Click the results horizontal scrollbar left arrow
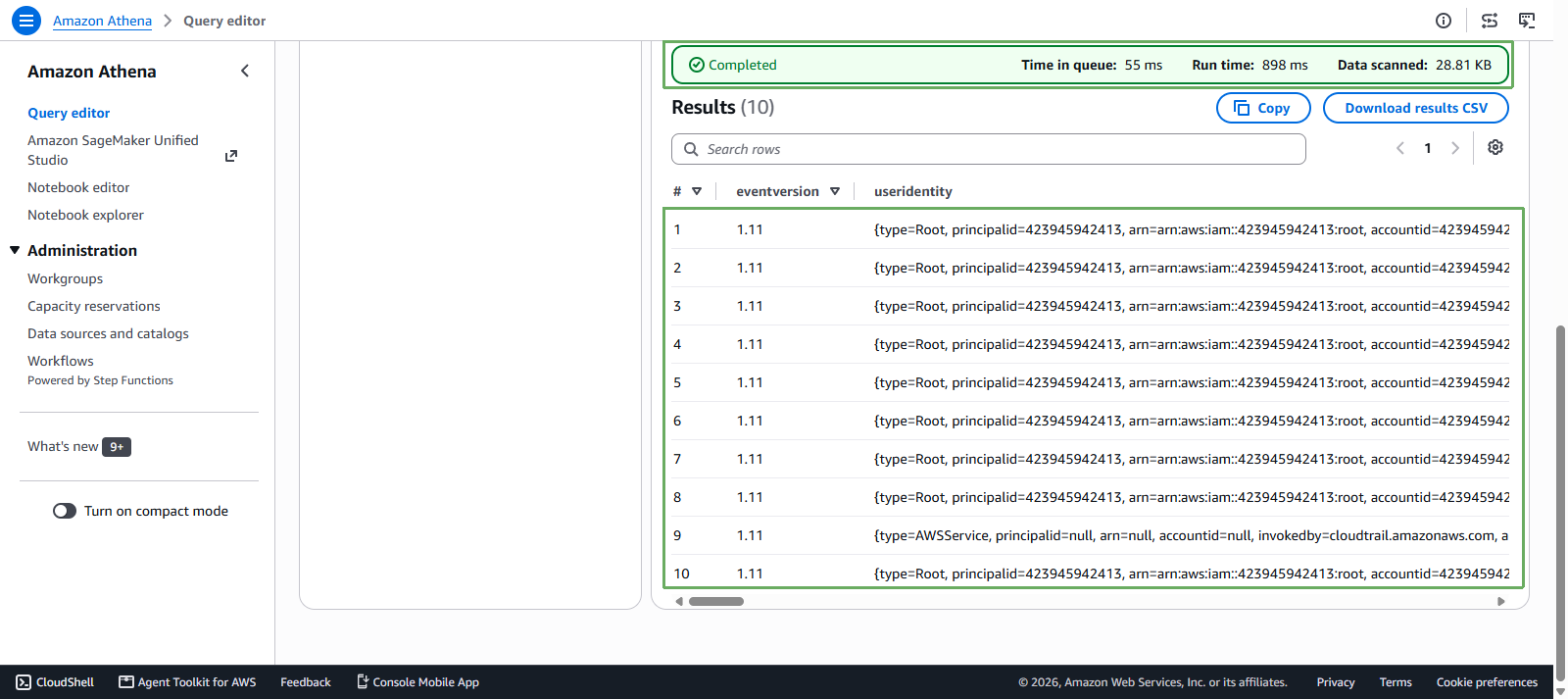 (x=679, y=601)
